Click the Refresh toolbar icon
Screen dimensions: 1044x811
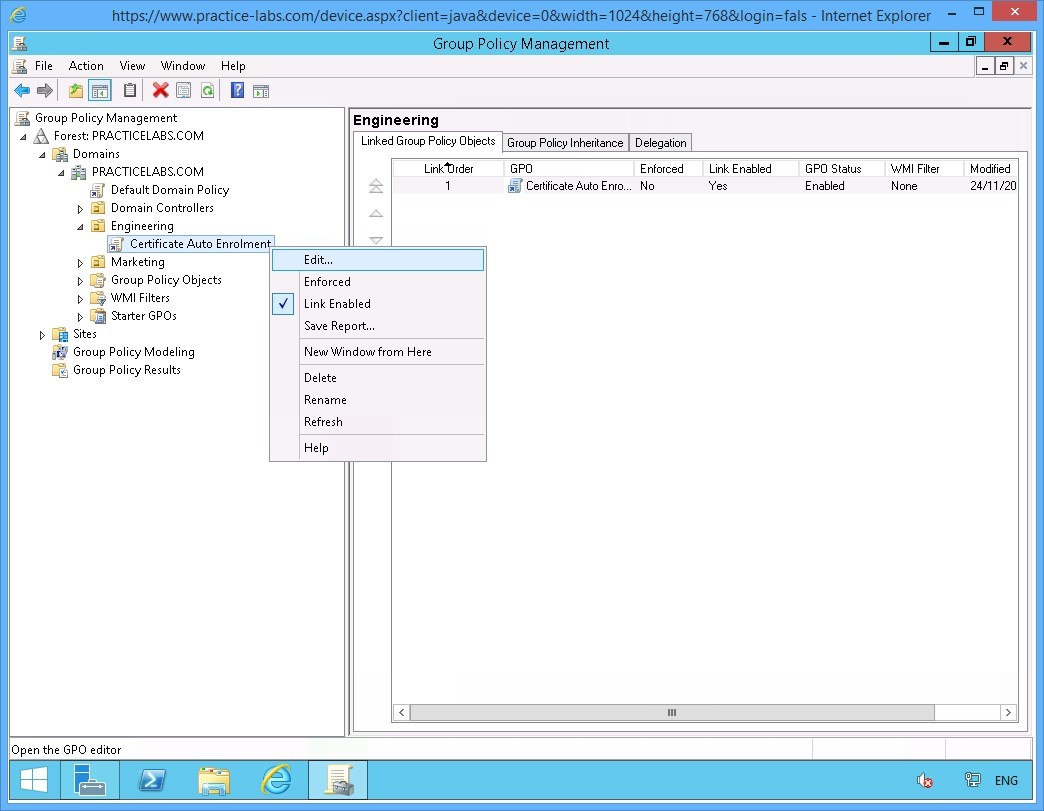pos(207,90)
